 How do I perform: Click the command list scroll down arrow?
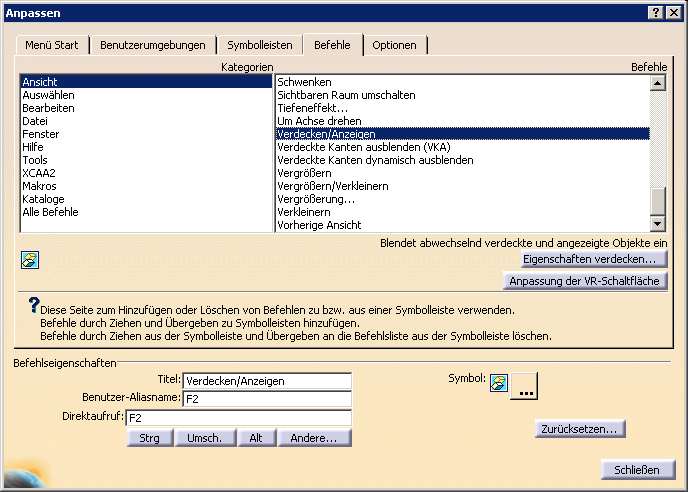click(x=657, y=224)
